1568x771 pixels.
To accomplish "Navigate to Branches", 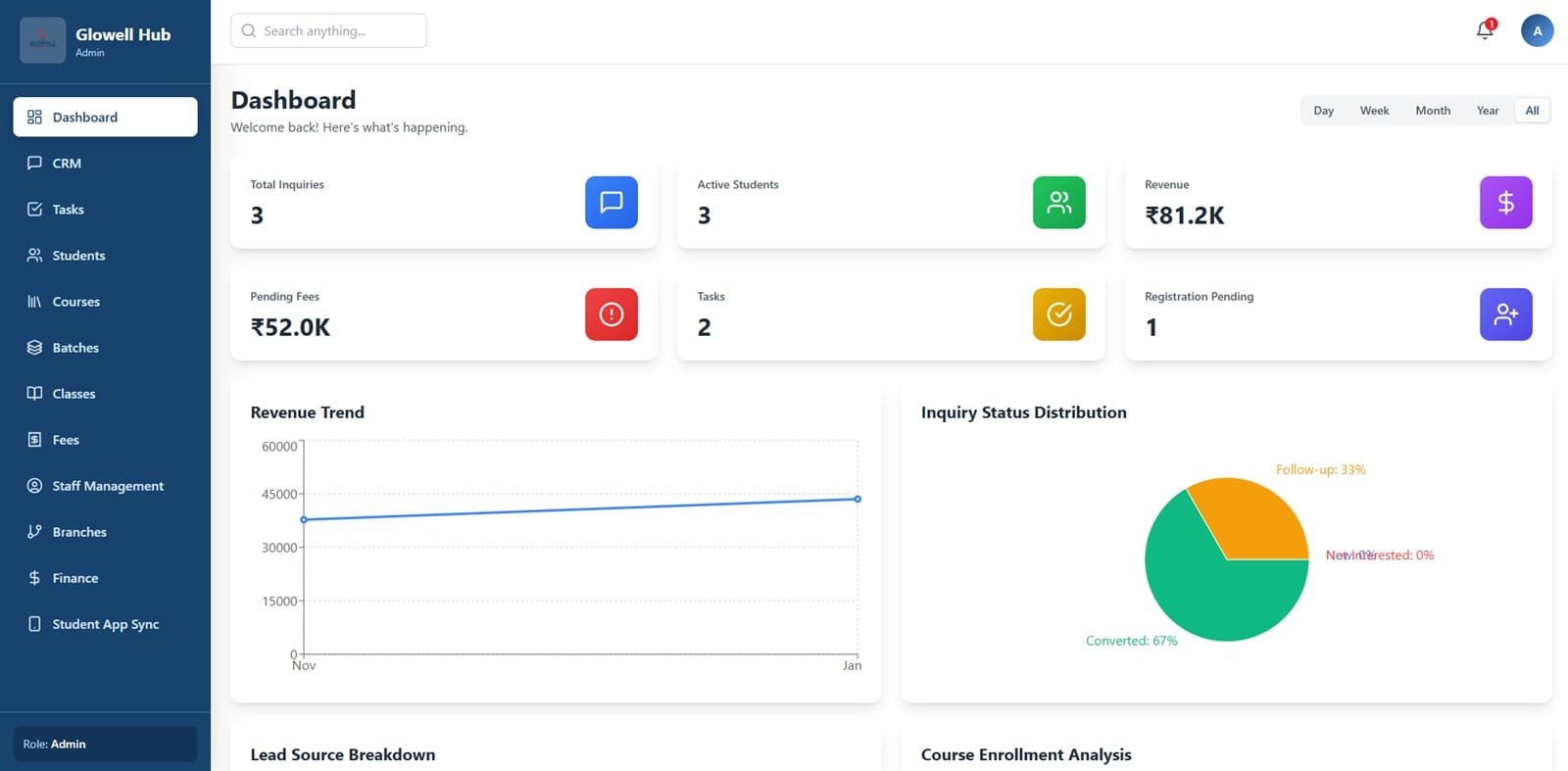I will 105,531.
